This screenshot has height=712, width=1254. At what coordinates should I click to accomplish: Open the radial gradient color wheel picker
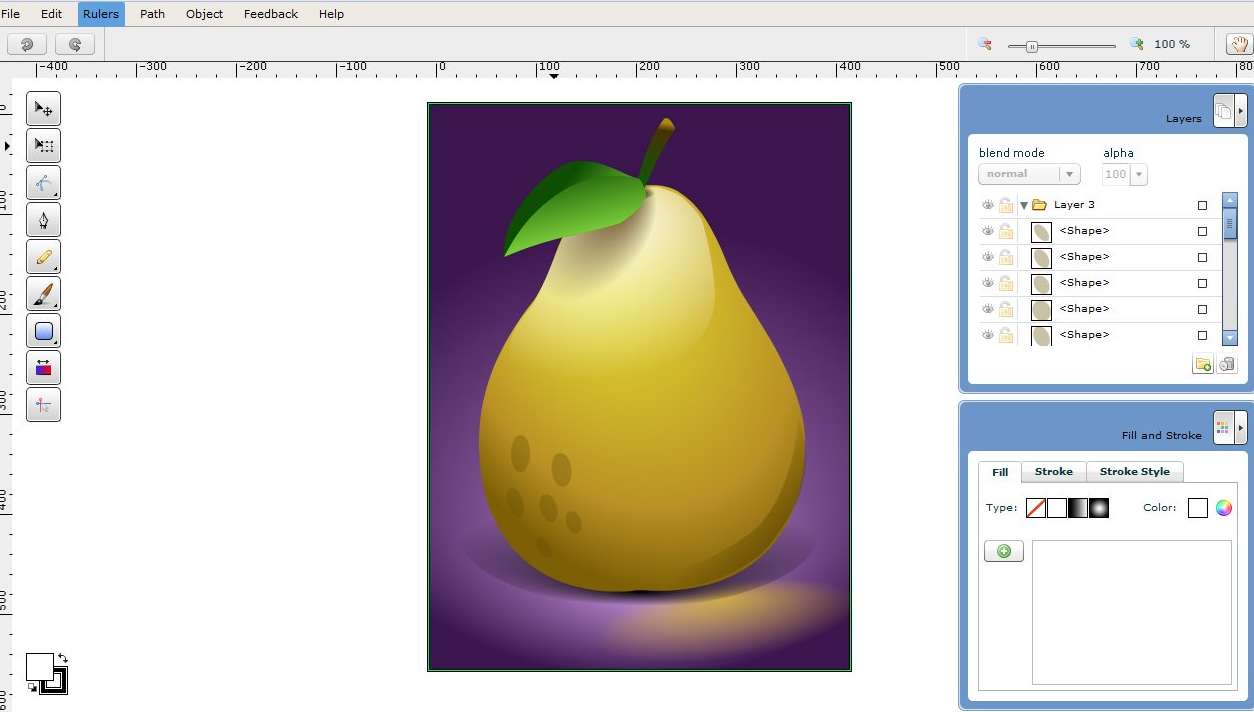pos(1223,508)
